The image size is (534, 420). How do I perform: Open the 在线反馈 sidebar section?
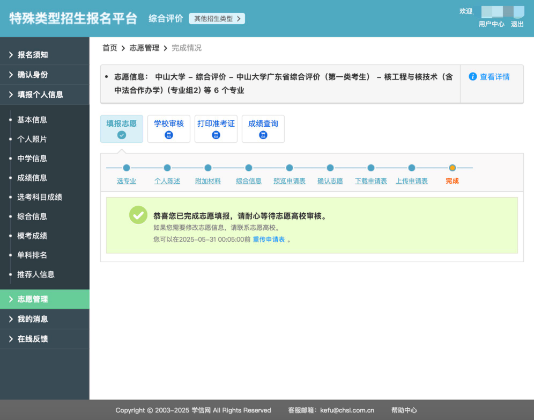[44, 339]
